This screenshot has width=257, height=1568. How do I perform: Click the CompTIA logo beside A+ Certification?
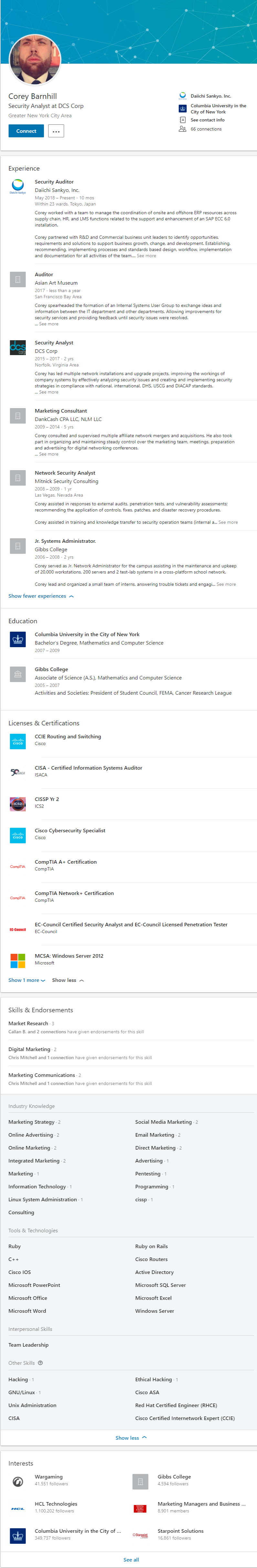point(18,867)
